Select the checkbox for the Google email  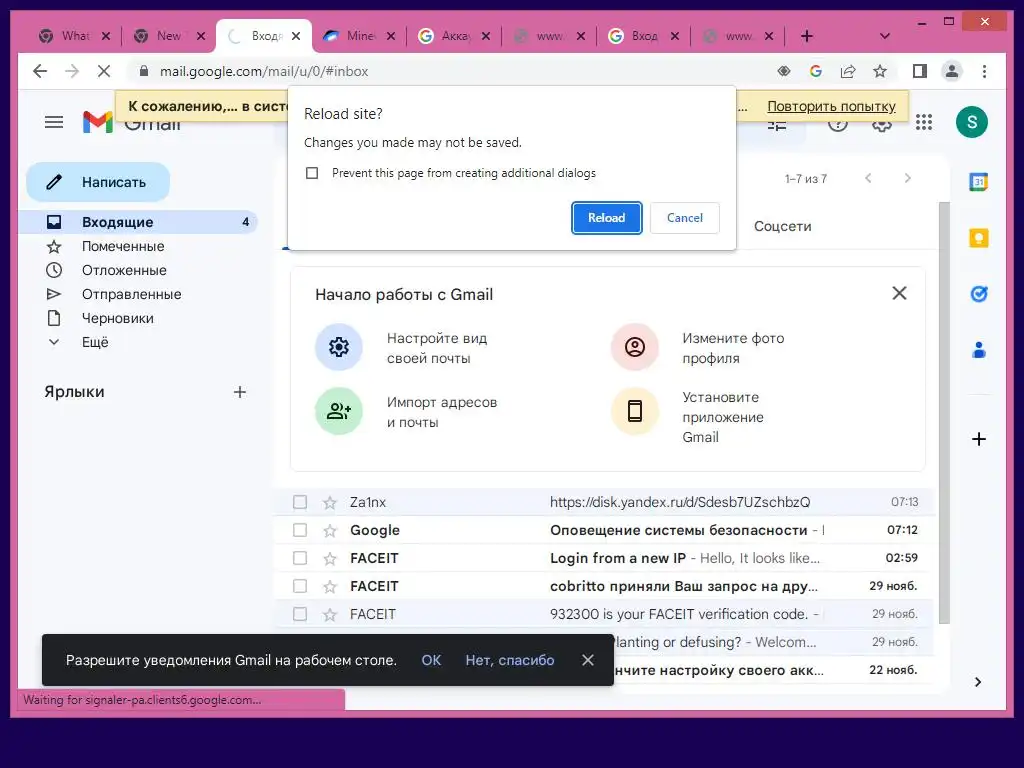[x=300, y=530]
